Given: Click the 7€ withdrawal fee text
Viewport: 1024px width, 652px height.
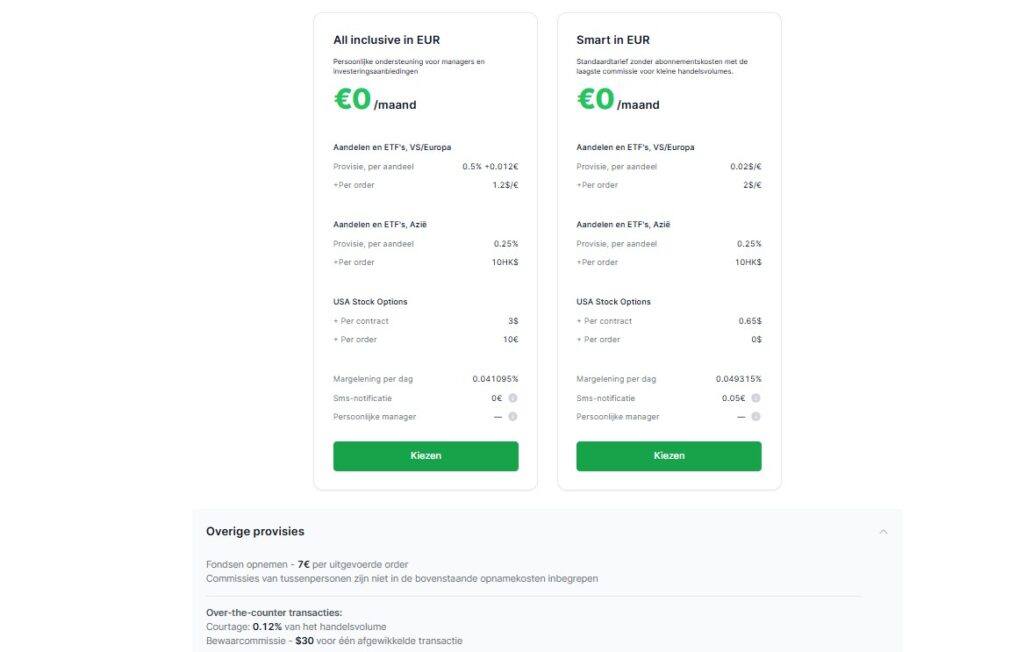Looking at the screenshot, I should [303, 563].
